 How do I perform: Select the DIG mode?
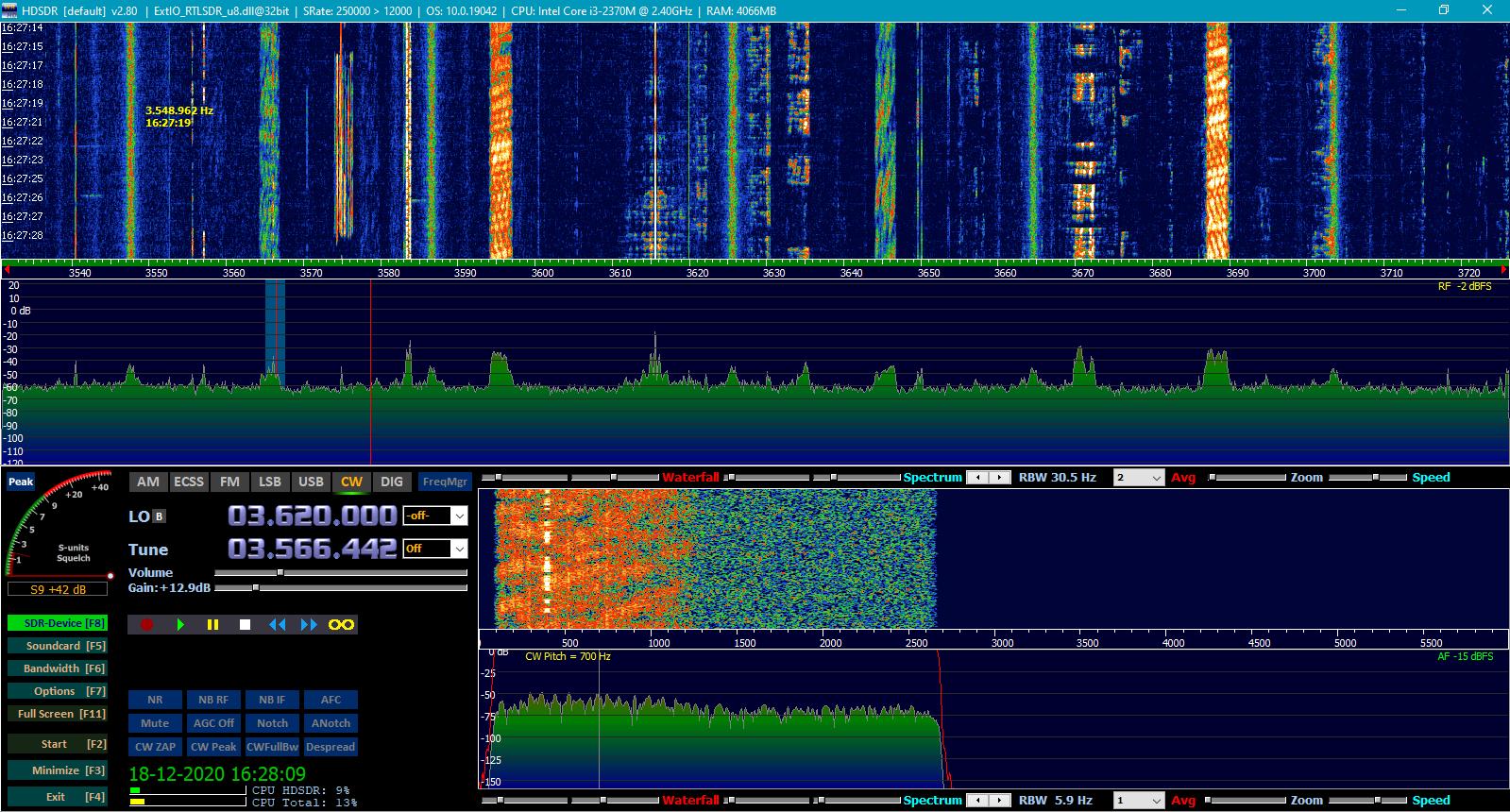(392, 482)
